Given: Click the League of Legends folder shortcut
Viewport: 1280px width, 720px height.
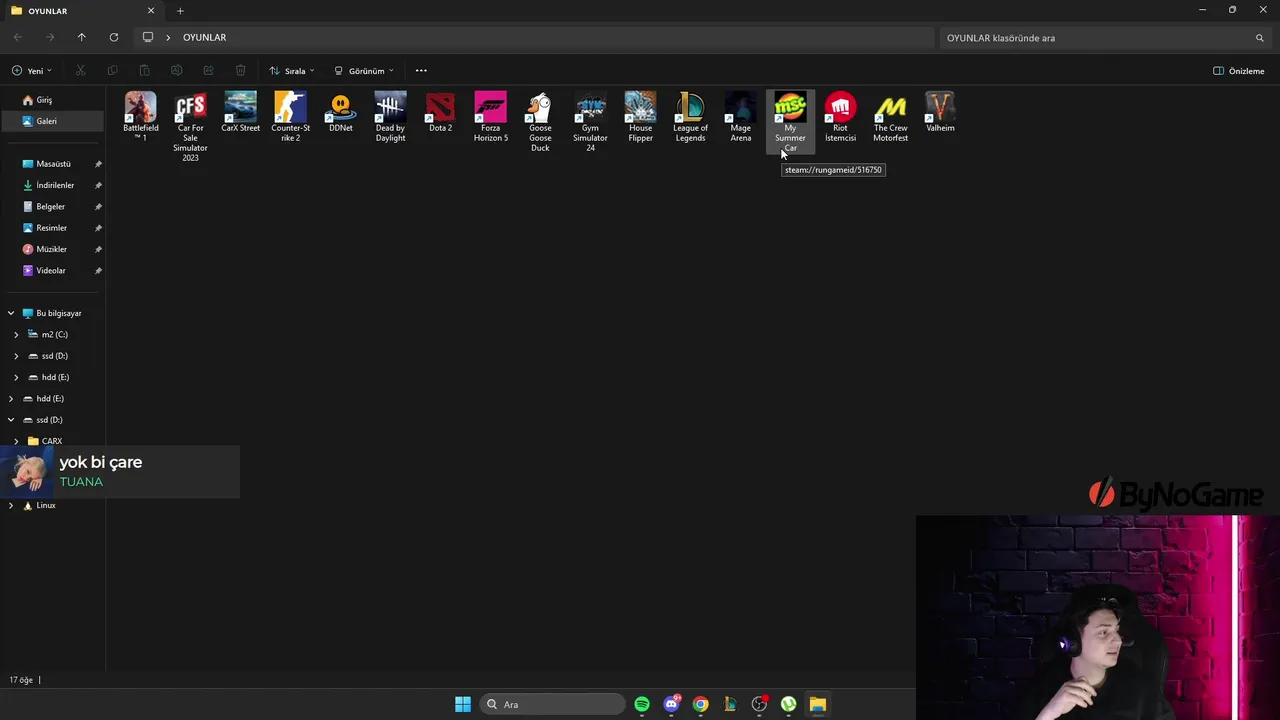Looking at the screenshot, I should point(690,117).
